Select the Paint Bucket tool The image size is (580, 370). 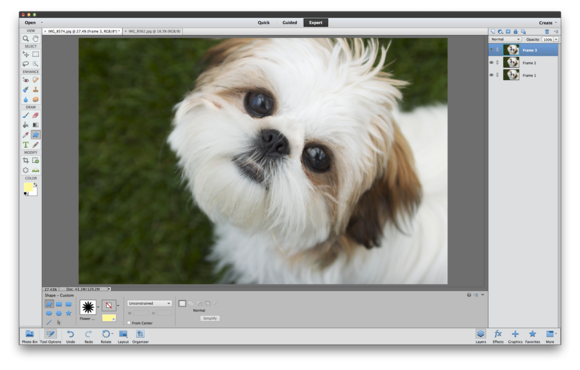[x=26, y=125]
